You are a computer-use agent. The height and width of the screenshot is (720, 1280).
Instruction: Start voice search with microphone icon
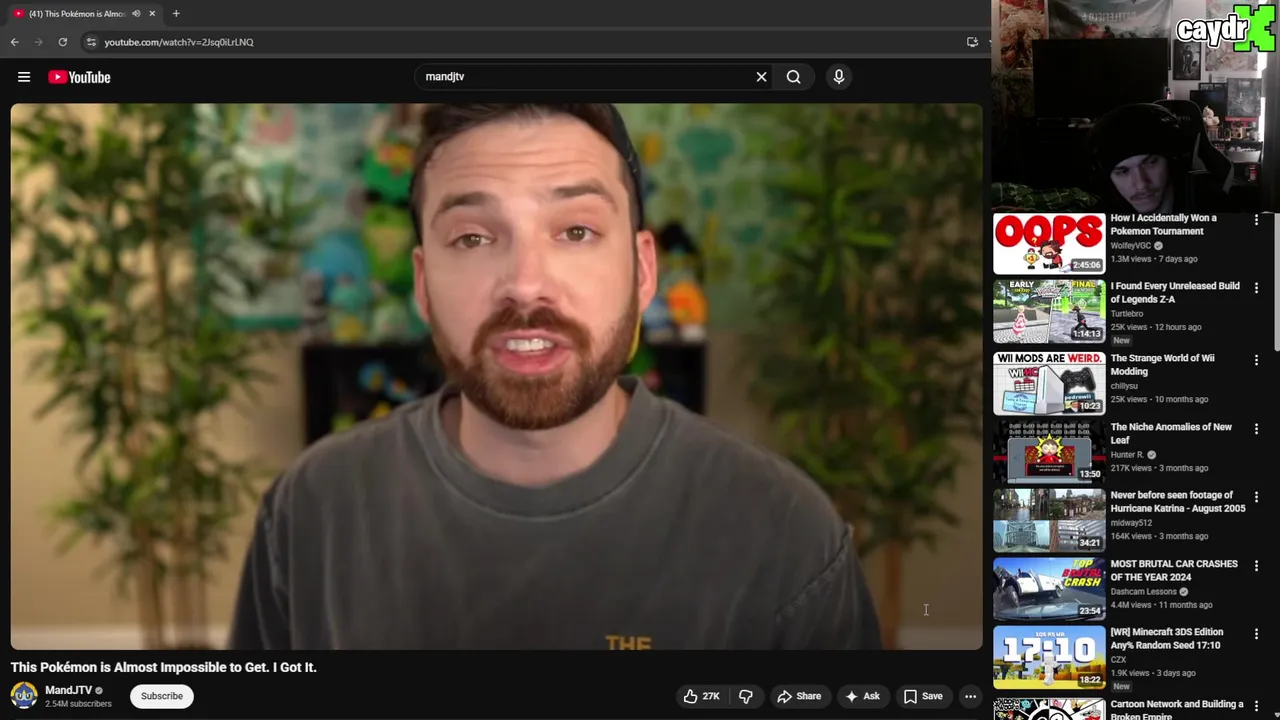(838, 77)
